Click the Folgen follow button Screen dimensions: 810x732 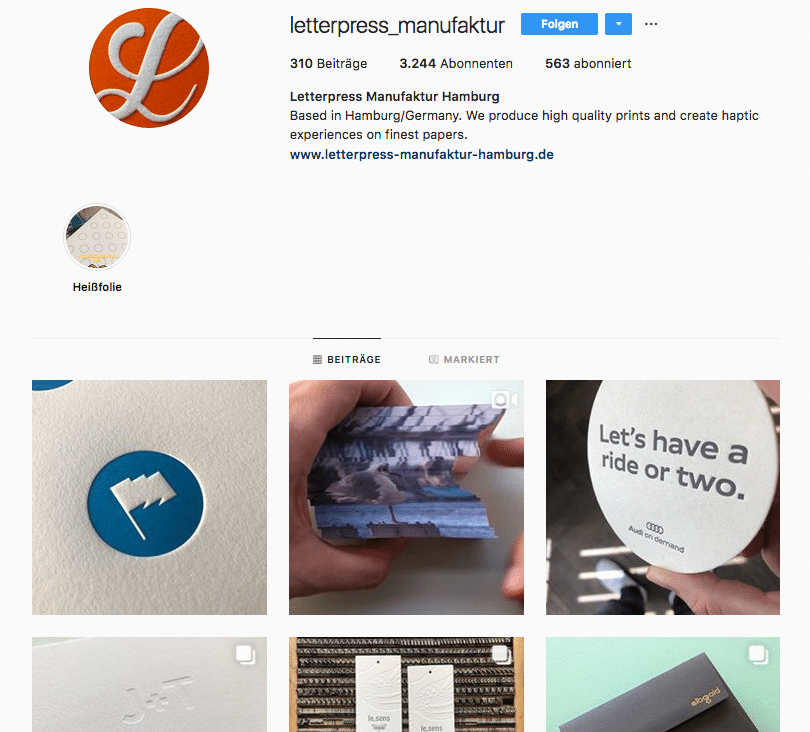coord(559,24)
